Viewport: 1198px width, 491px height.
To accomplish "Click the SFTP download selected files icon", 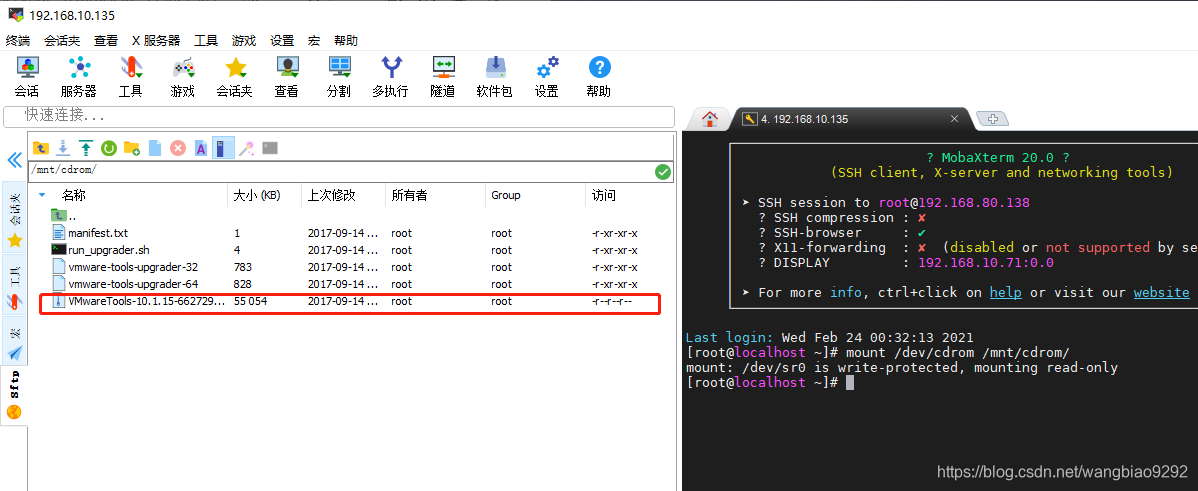I will pyautogui.click(x=63, y=147).
